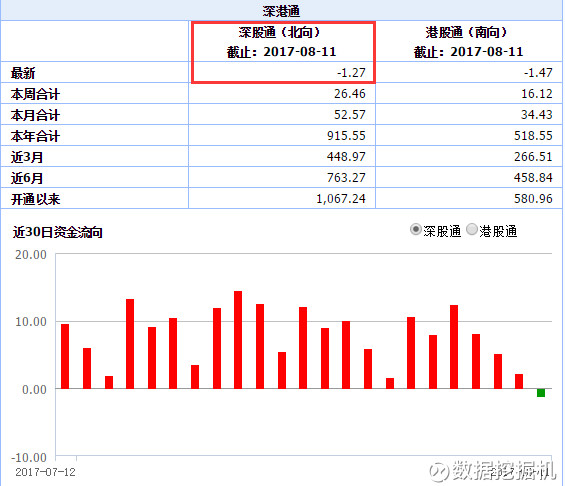Click the green negative bar in chart
This screenshot has height=486, width=565.
(540, 393)
